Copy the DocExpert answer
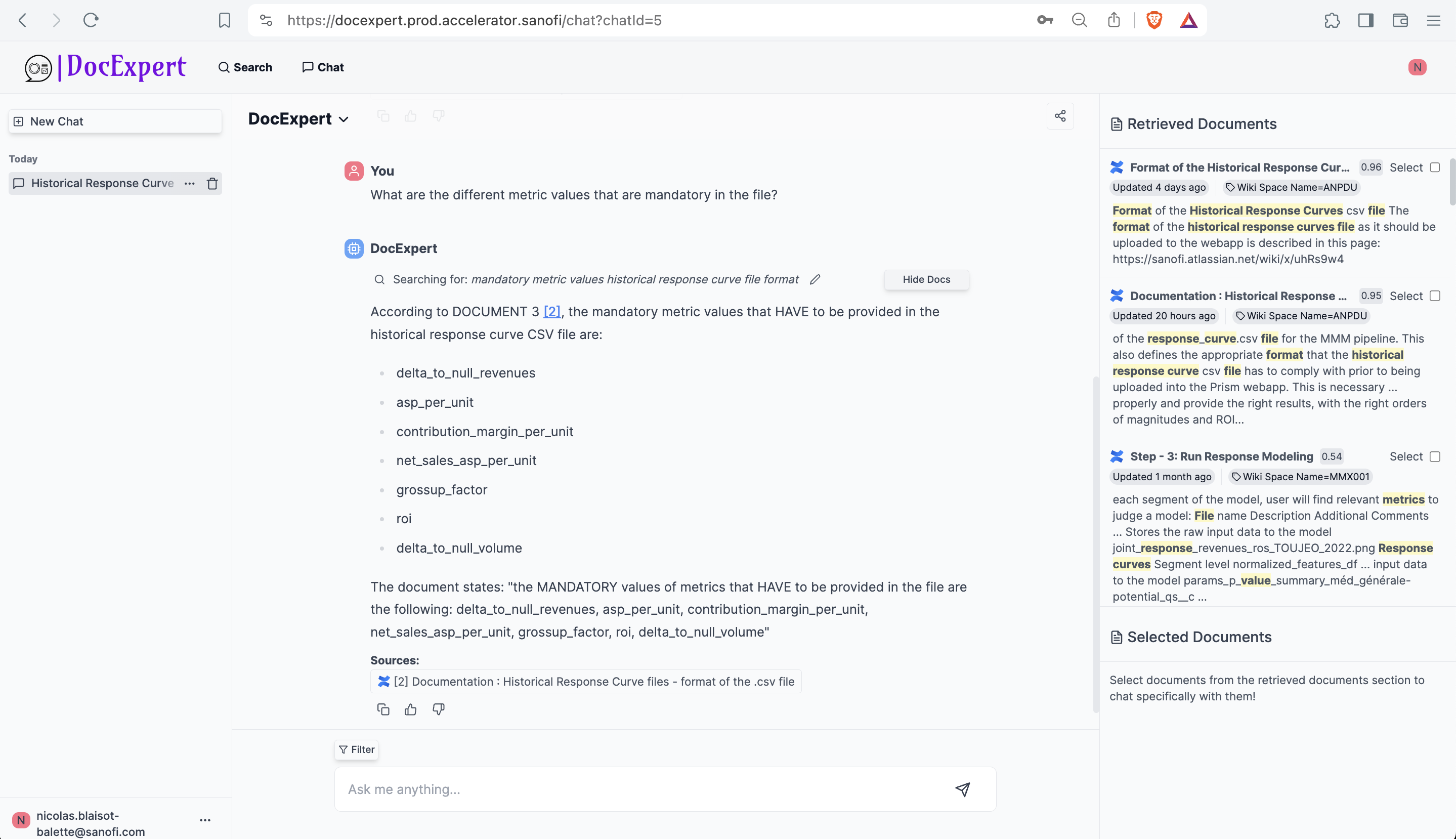This screenshot has width=1456, height=839. [x=383, y=709]
